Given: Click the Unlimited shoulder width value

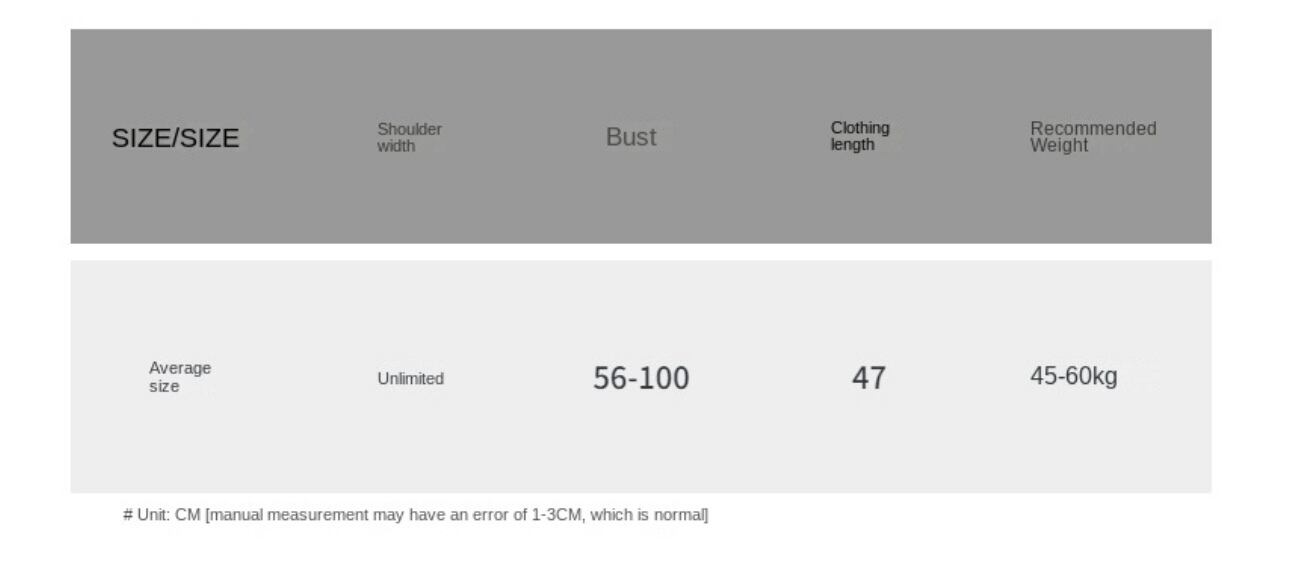Looking at the screenshot, I should 410,379.
